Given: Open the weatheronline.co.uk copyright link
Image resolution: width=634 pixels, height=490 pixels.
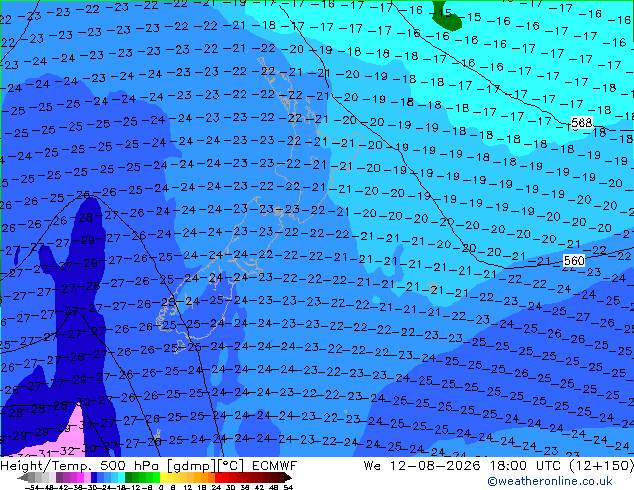Looking at the screenshot, I should [x=550, y=481].
